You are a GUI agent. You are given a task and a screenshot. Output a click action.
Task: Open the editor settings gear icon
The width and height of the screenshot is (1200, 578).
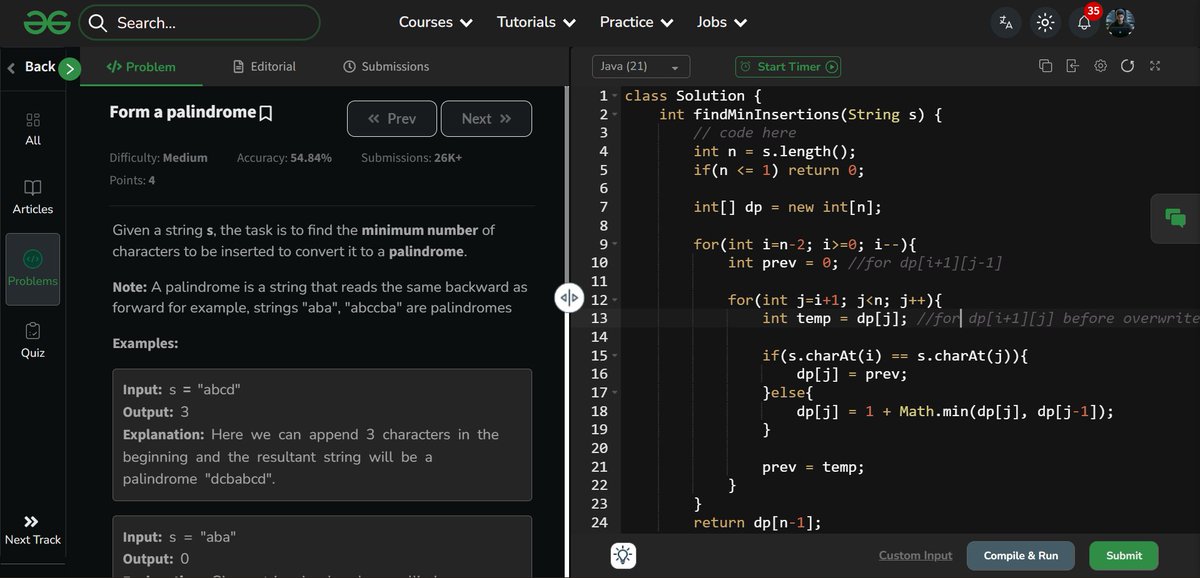click(x=1099, y=65)
